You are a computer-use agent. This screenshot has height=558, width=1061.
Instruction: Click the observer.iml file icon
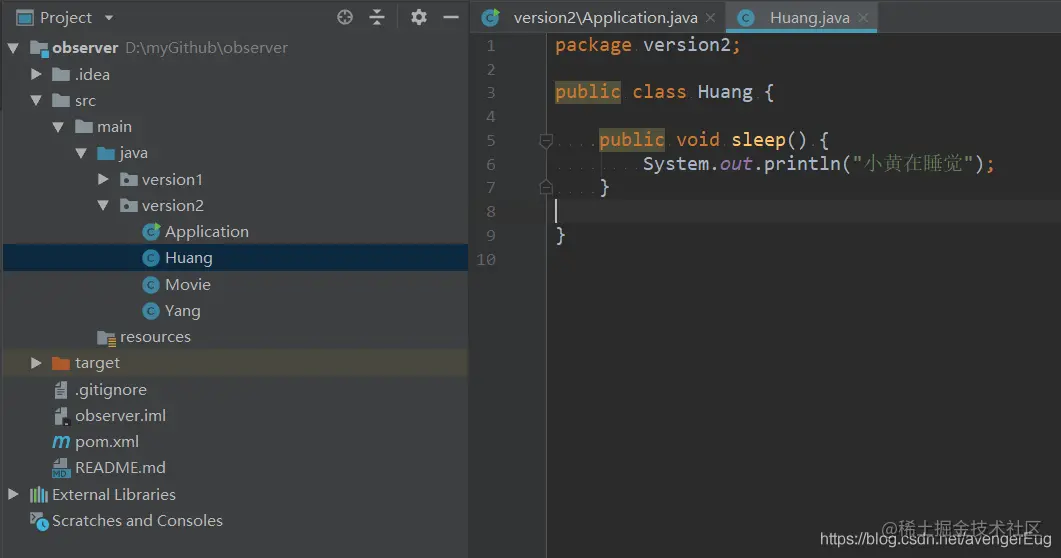pos(62,416)
